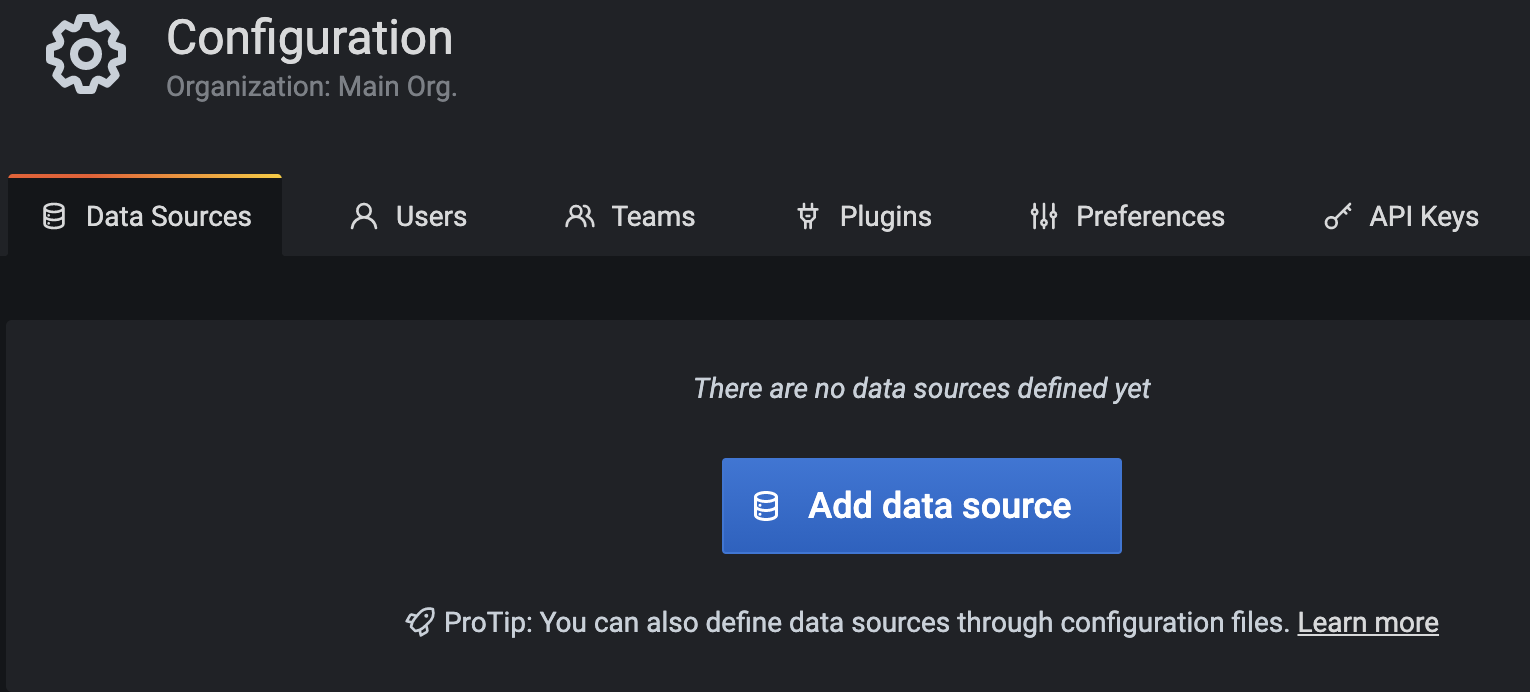The width and height of the screenshot is (1530, 692).
Task: Click the Configuration page heading
Action: 309,38
